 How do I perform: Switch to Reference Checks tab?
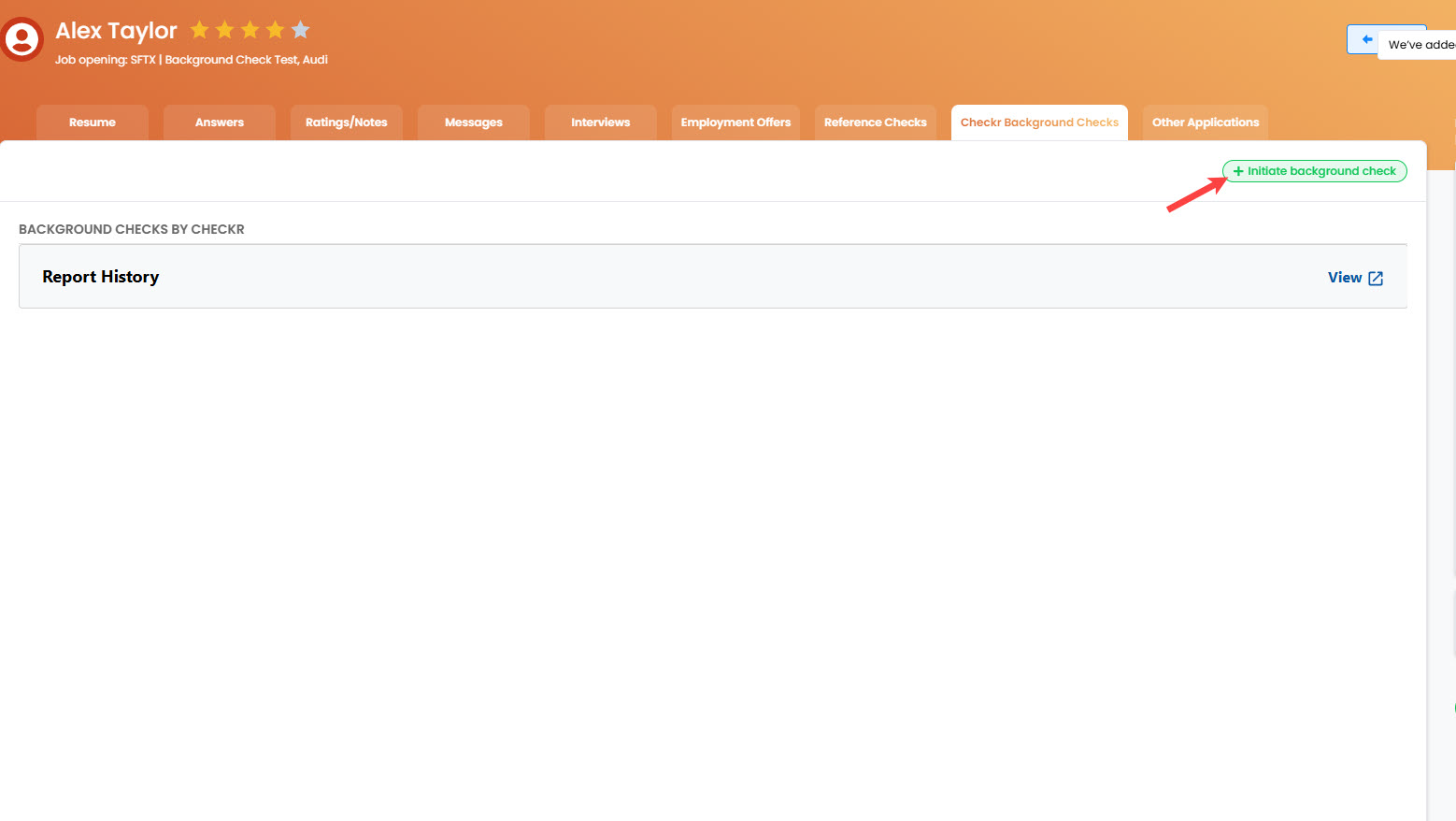click(x=876, y=122)
